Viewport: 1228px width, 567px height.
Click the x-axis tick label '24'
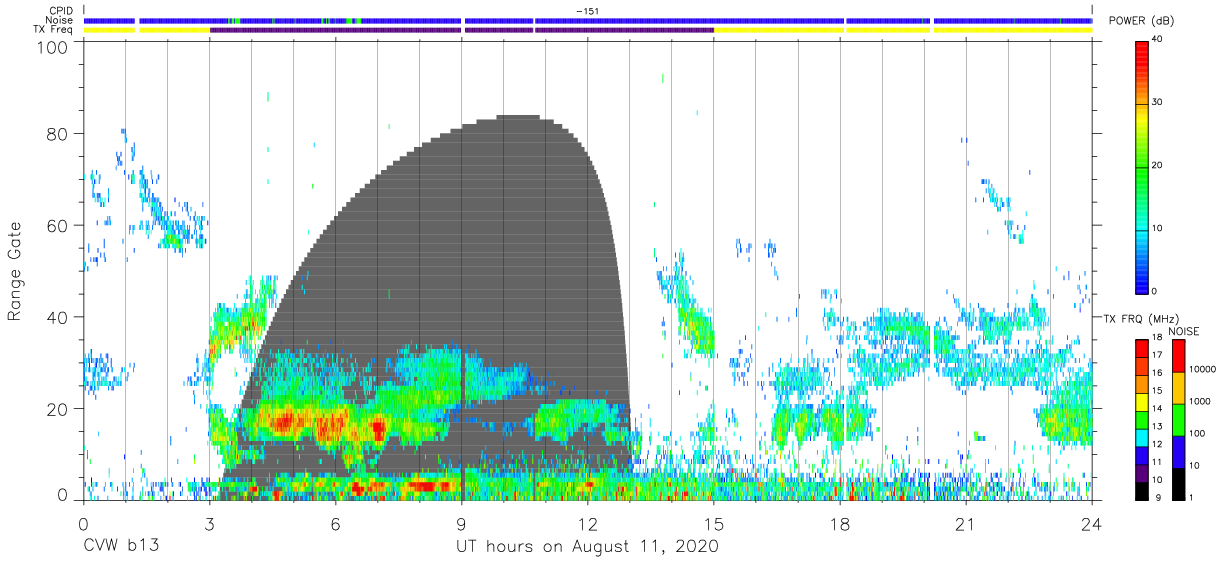1092,525
